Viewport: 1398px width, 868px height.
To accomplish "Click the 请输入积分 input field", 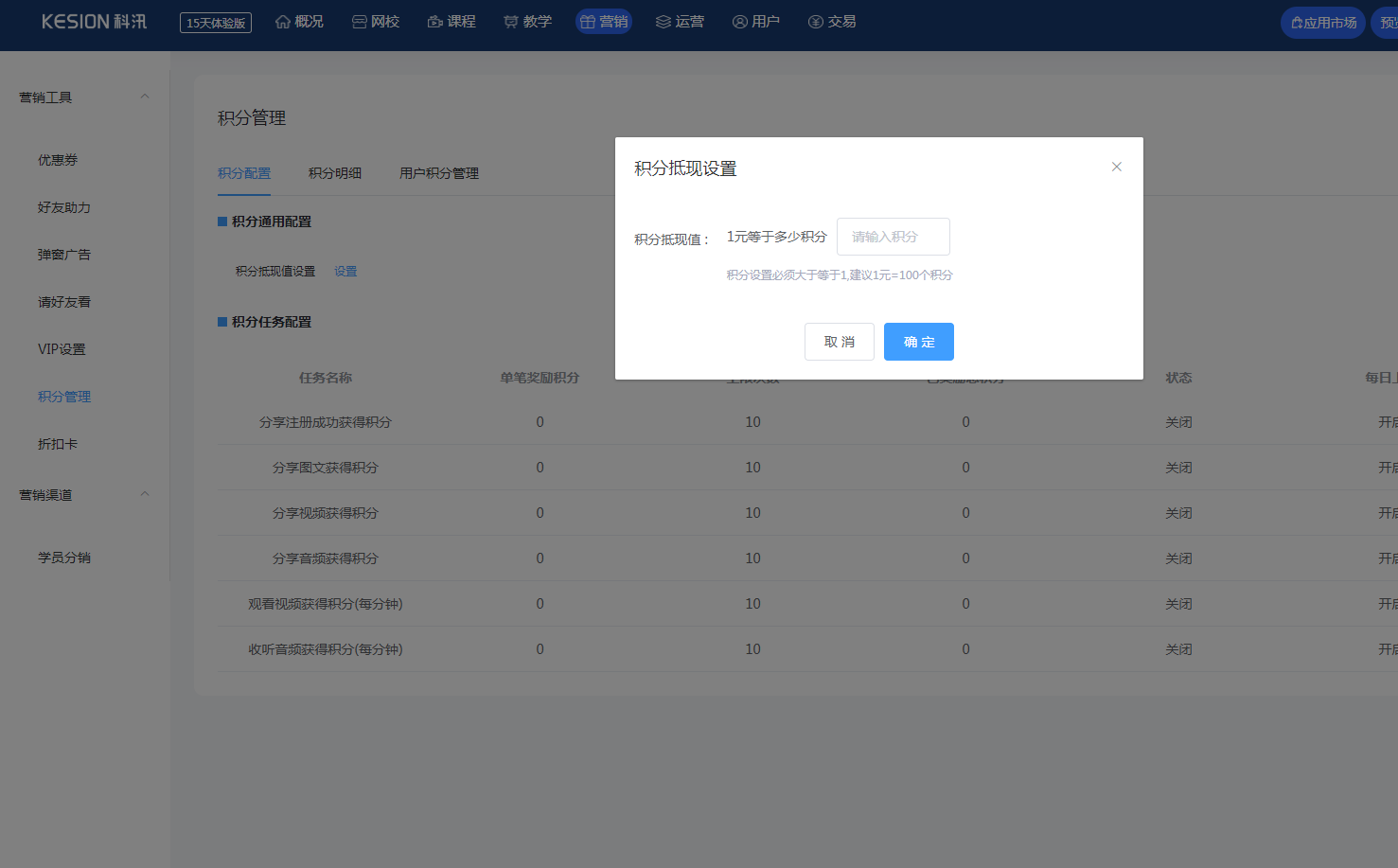I will 893,237.
